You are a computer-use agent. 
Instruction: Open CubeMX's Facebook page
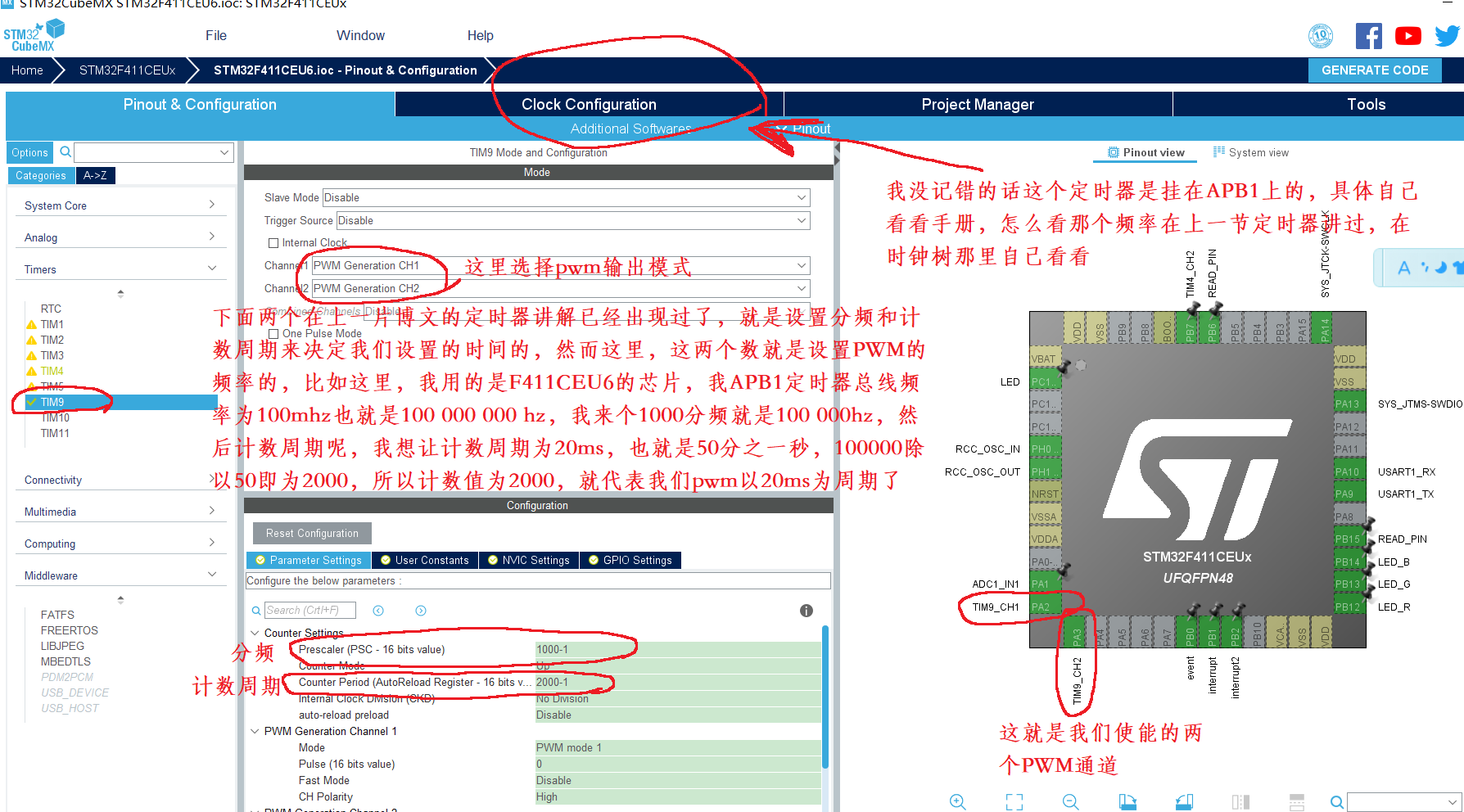tap(1369, 35)
